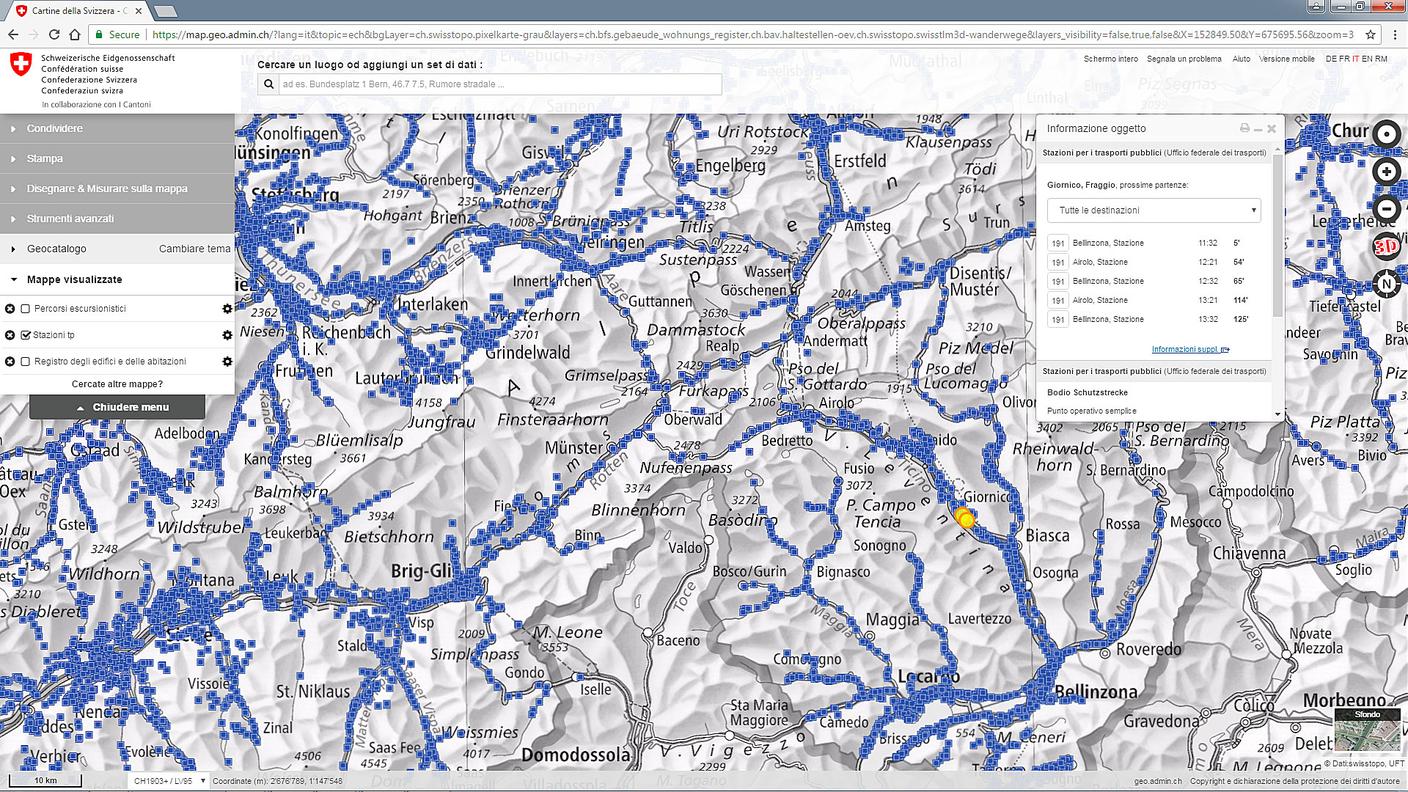
Task: Click Cambiare tema
Action: [194, 249]
